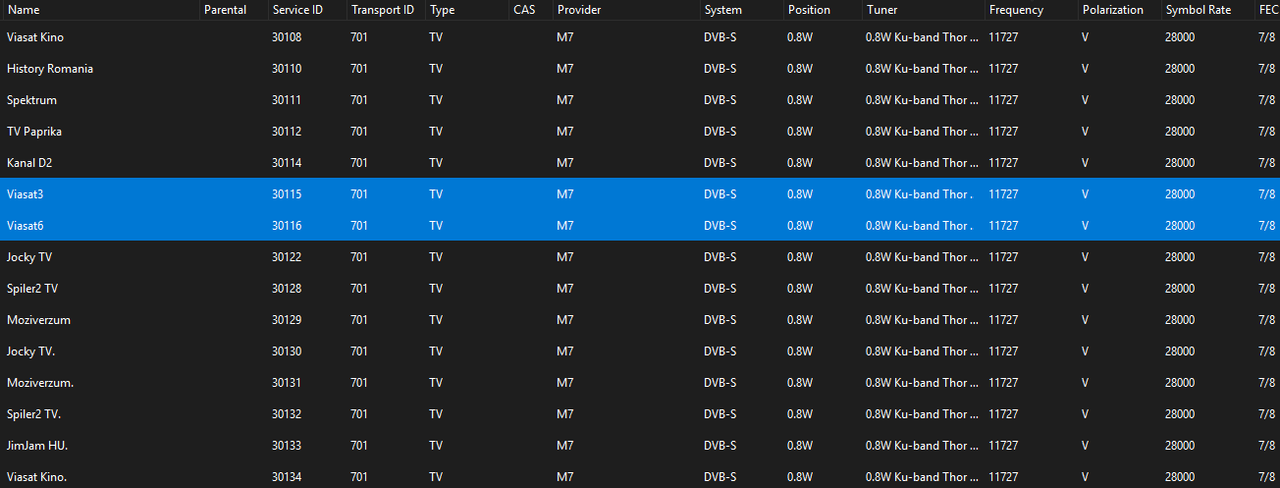Sort by the Name column header
This screenshot has height=488, width=1280.
[98, 10]
